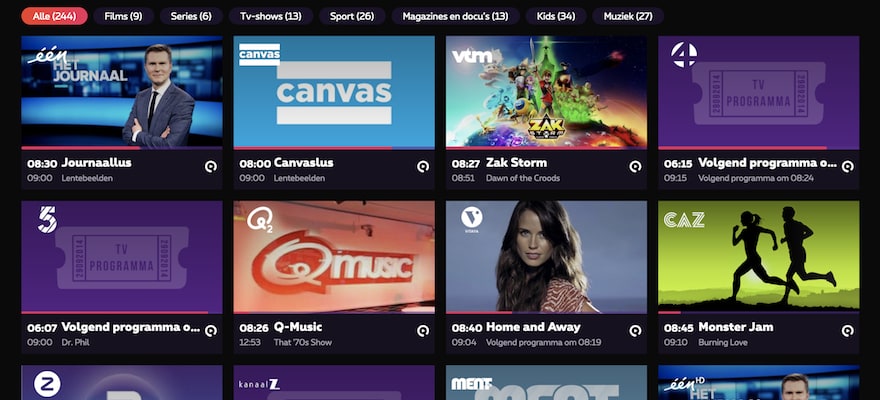The image size is (880, 400).
Task: Open the Het Journaal thumbnail on één
Action: point(122,91)
